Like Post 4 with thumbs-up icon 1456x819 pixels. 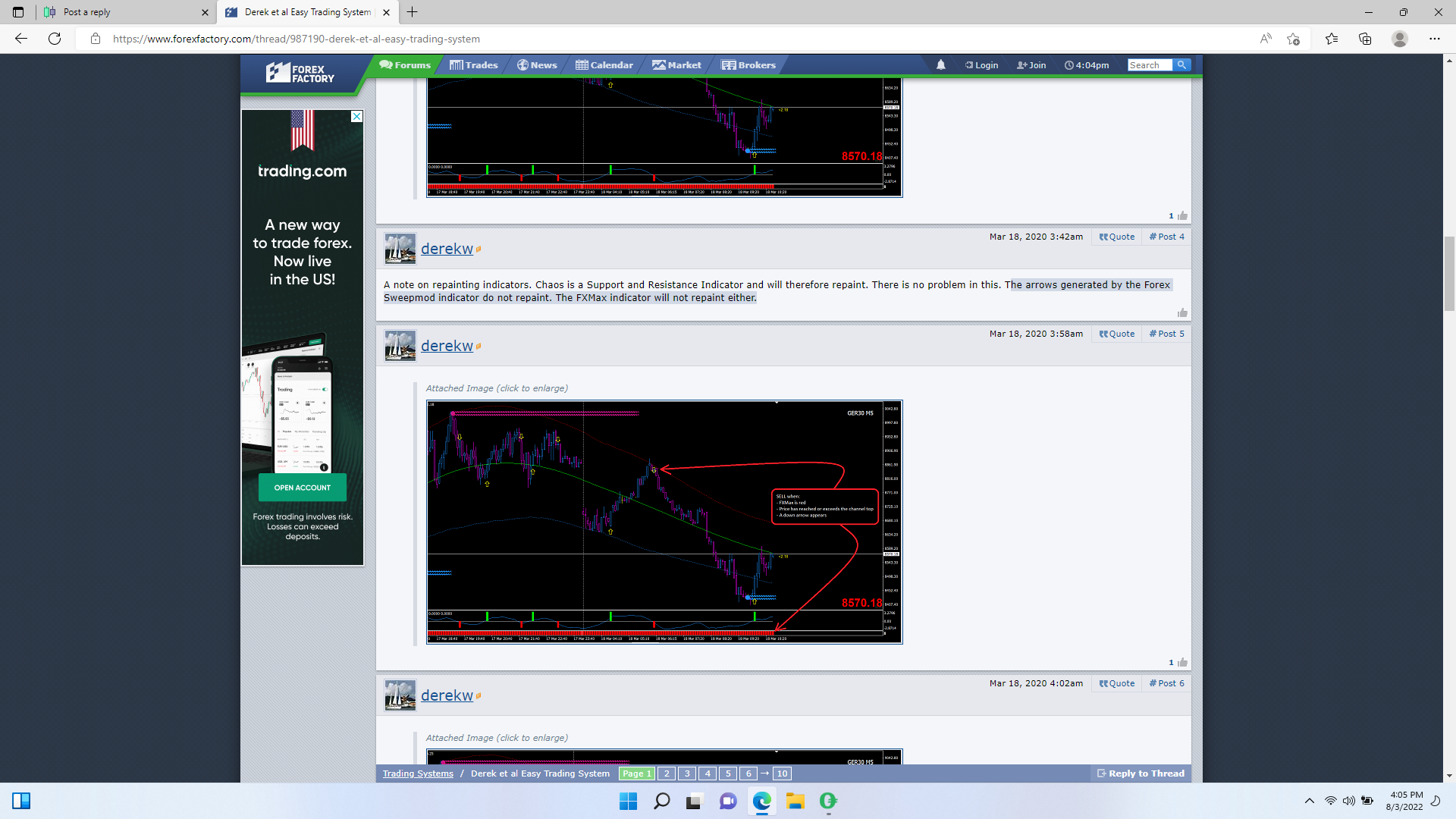[1182, 312]
